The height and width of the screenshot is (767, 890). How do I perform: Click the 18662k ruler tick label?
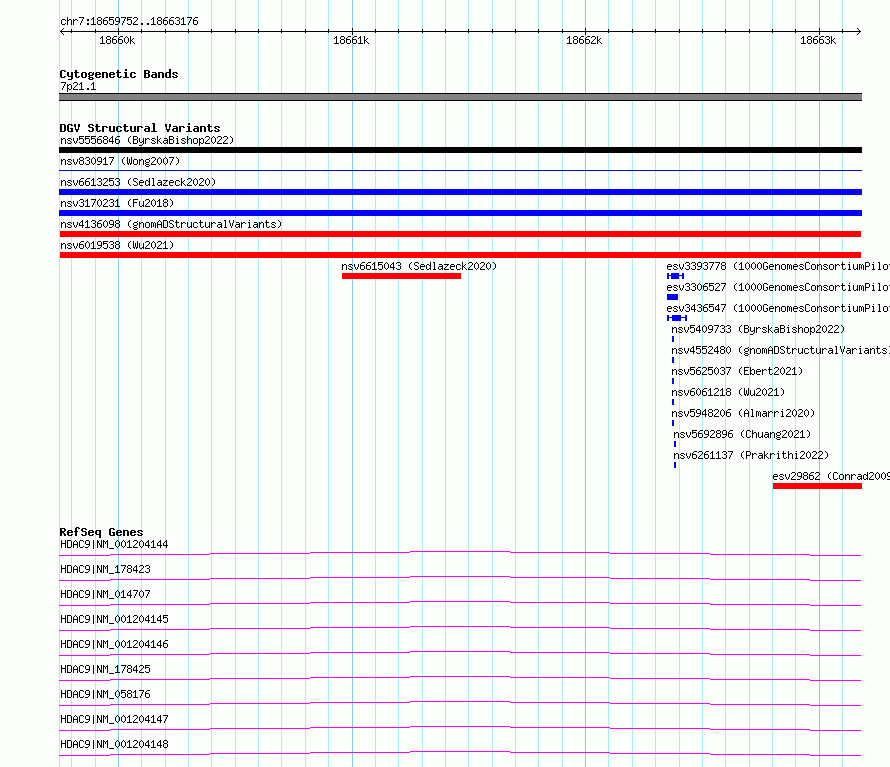point(584,40)
